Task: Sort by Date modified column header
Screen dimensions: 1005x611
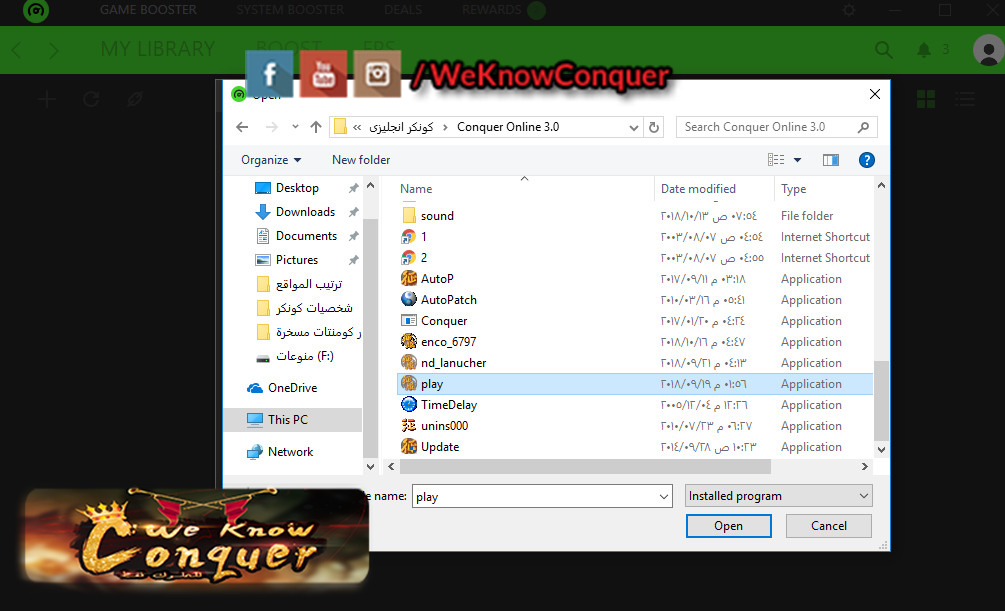Action: pos(698,188)
